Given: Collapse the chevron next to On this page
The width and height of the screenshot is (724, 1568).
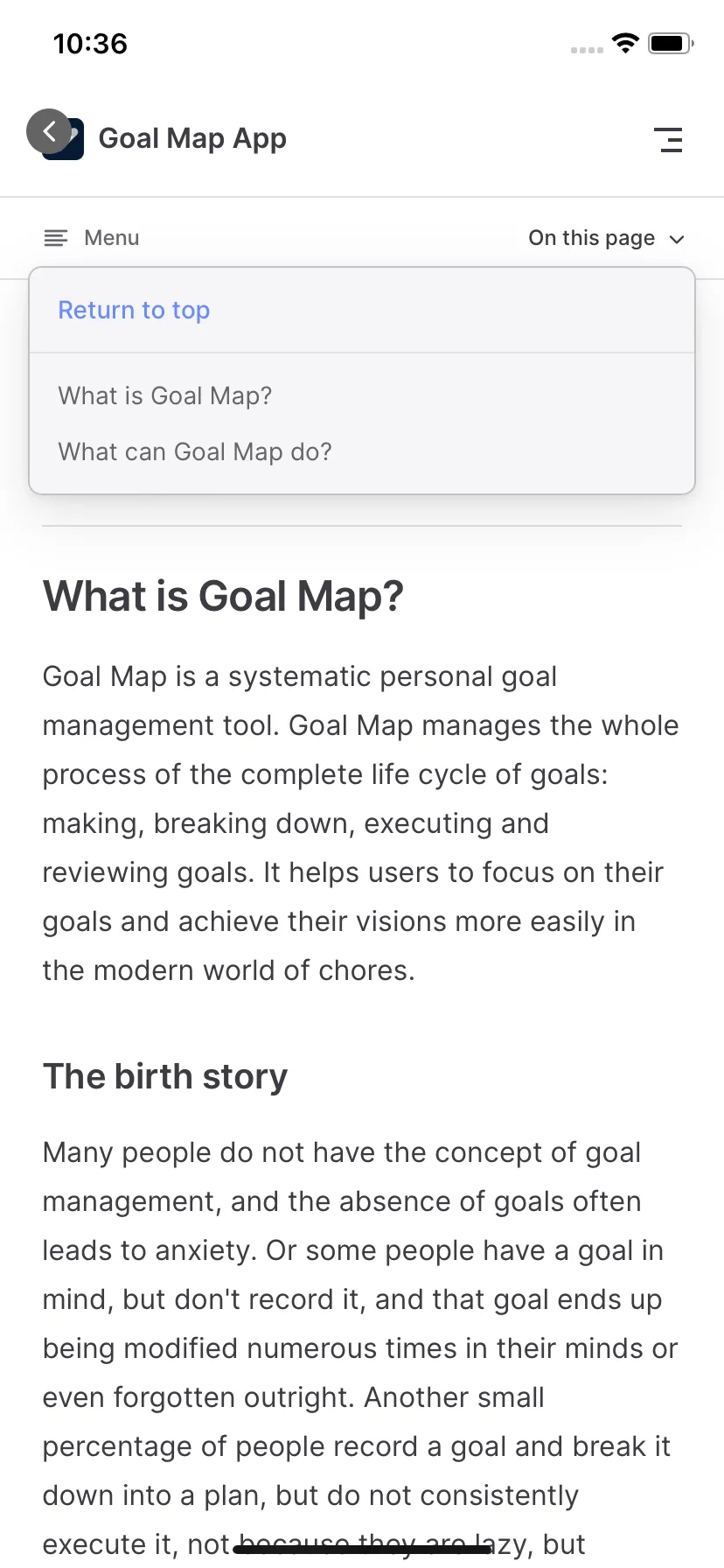Looking at the screenshot, I should [x=677, y=239].
